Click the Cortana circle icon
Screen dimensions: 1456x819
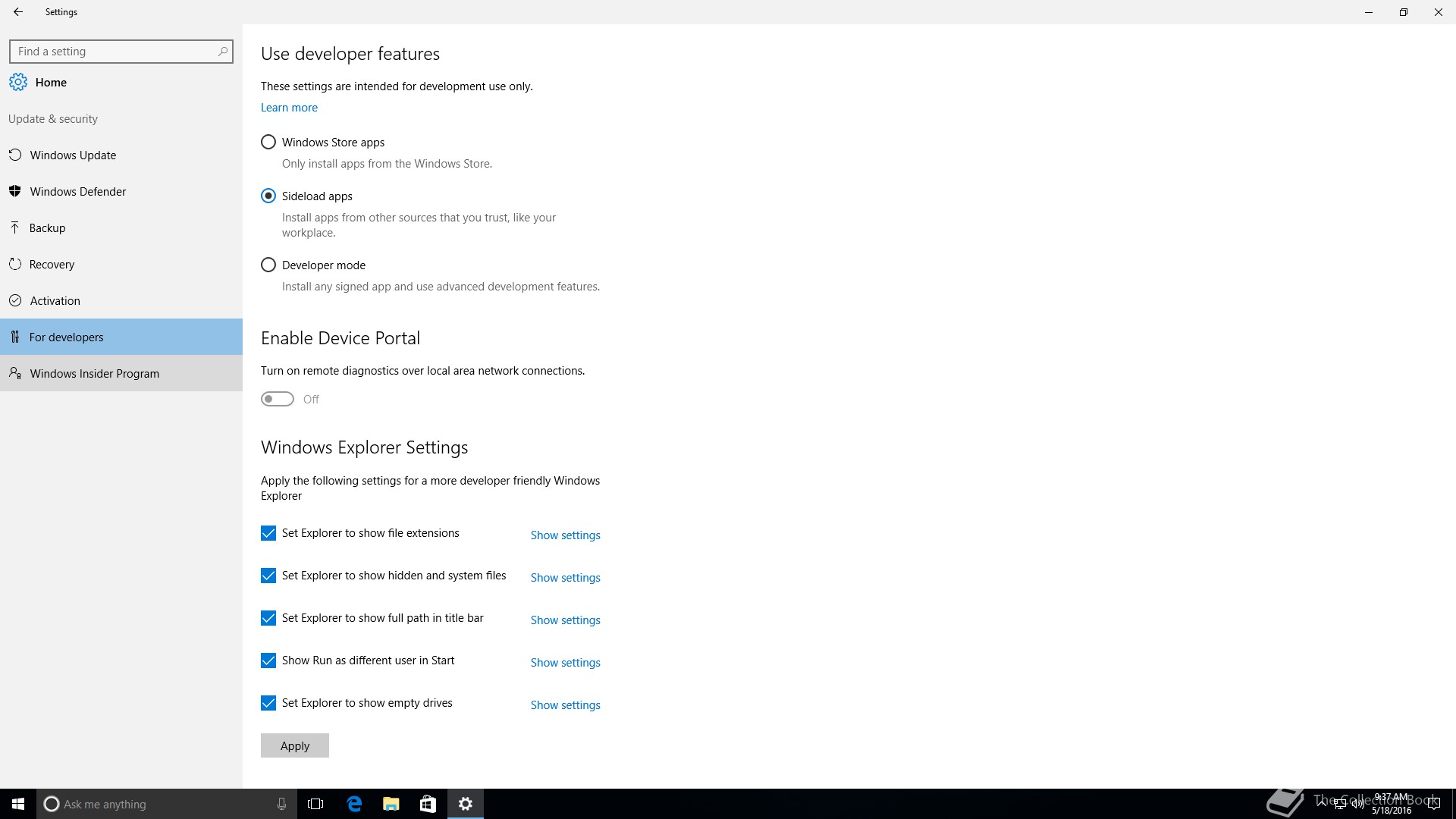[x=52, y=804]
